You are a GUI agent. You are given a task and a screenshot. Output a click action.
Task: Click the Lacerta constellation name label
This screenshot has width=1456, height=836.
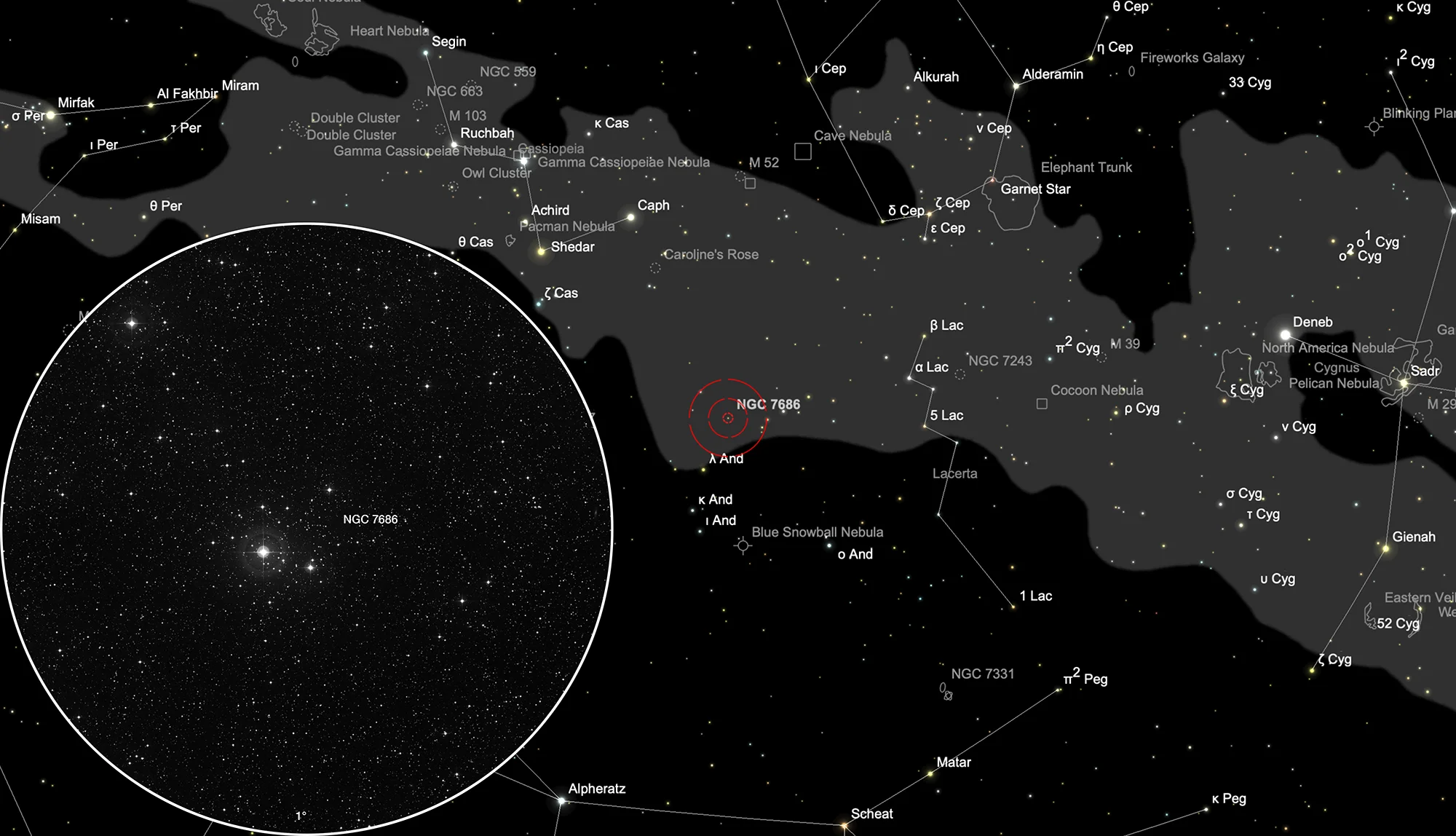(x=954, y=473)
